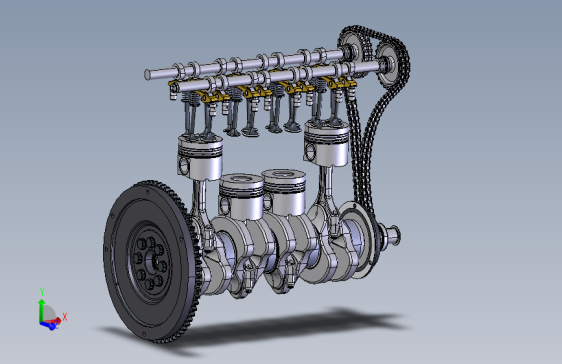Pick the raised piston nearest the timing chain
Viewport: 562px width, 364px height.
click(x=326, y=143)
